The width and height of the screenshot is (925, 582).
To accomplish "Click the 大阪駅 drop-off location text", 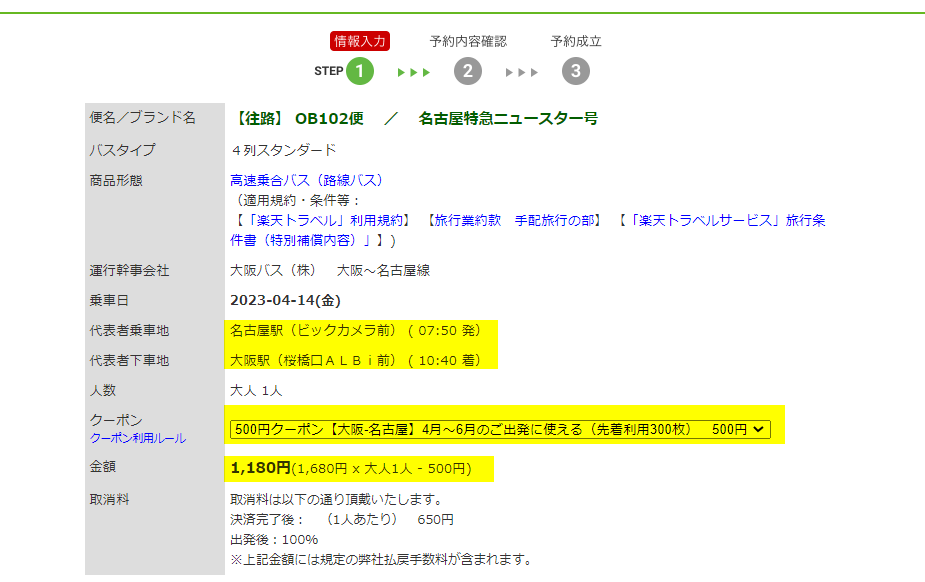I will click(355, 360).
